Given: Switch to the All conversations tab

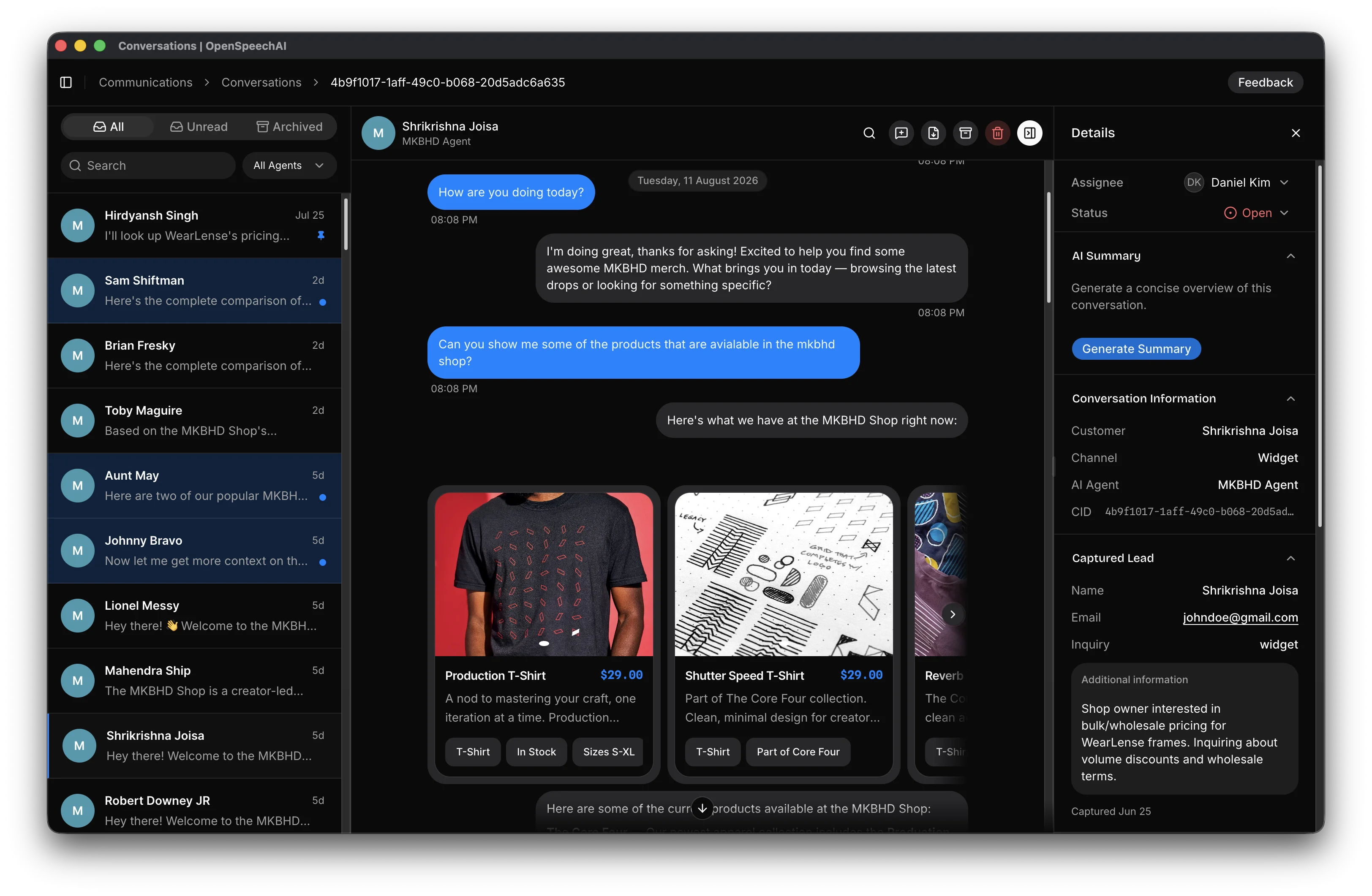Looking at the screenshot, I should (109, 127).
